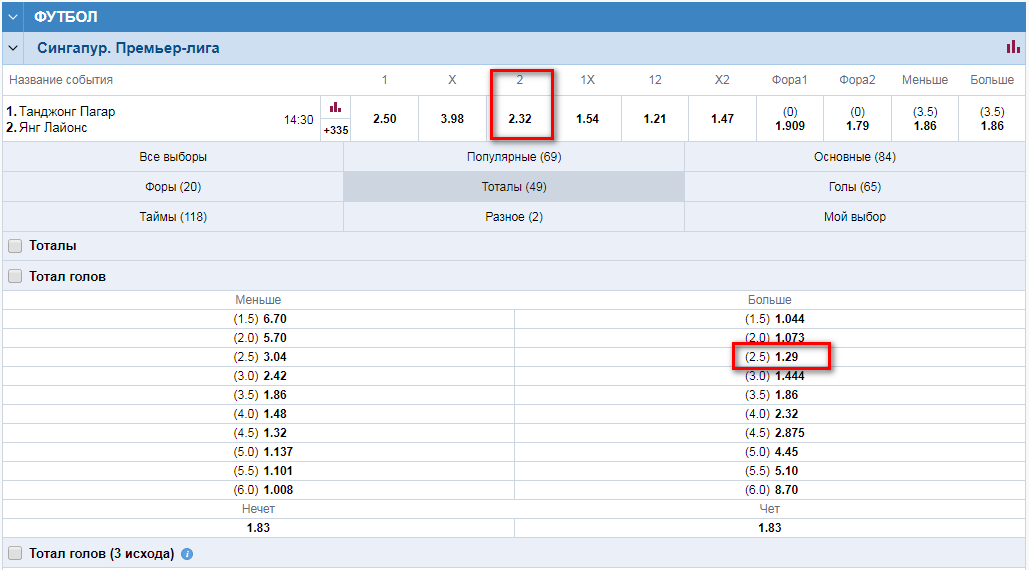This screenshot has width=1029, height=570.
Task: Expand more markets via +335
Action: click(335, 130)
